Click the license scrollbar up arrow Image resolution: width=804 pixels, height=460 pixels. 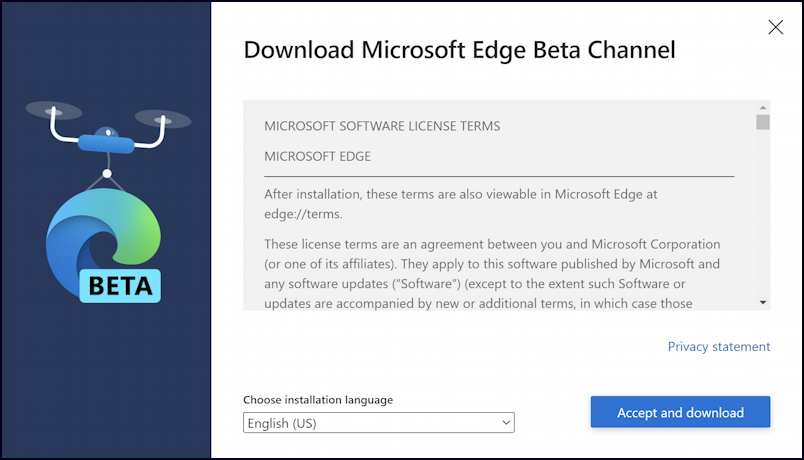pyautogui.click(x=762, y=108)
